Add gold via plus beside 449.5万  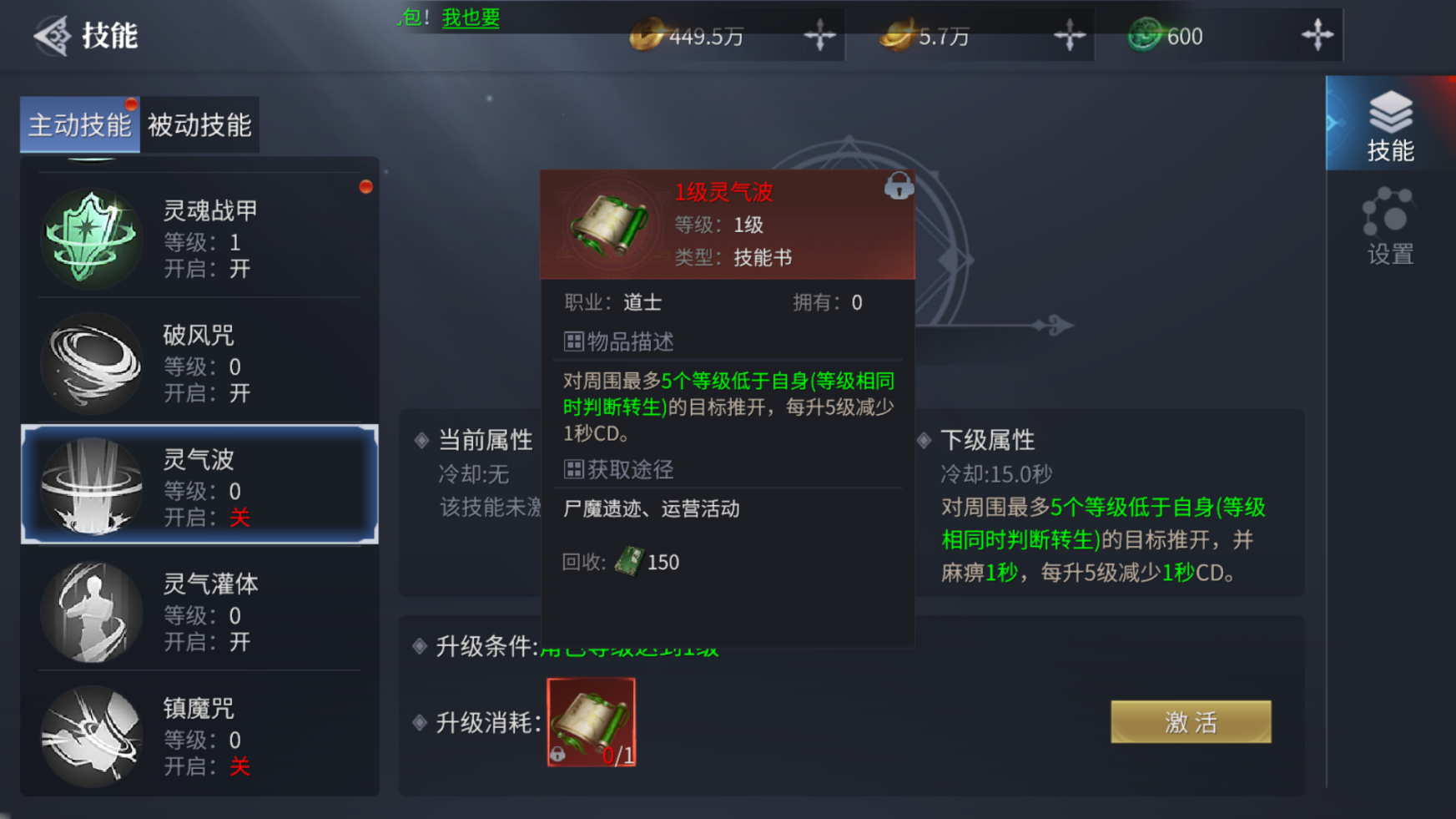(x=819, y=35)
